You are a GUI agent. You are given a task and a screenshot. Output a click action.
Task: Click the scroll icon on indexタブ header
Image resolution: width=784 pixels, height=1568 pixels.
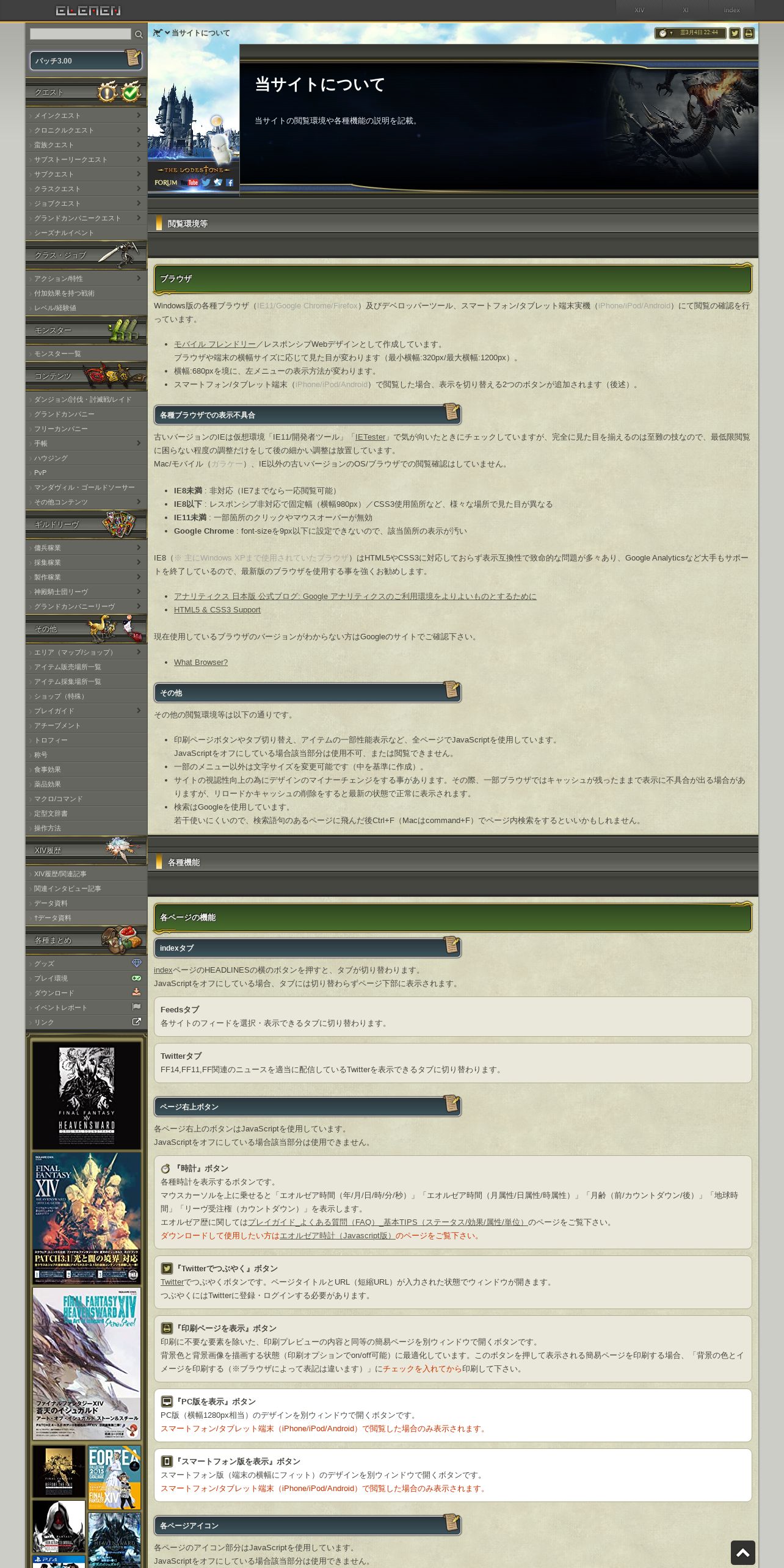(x=451, y=945)
